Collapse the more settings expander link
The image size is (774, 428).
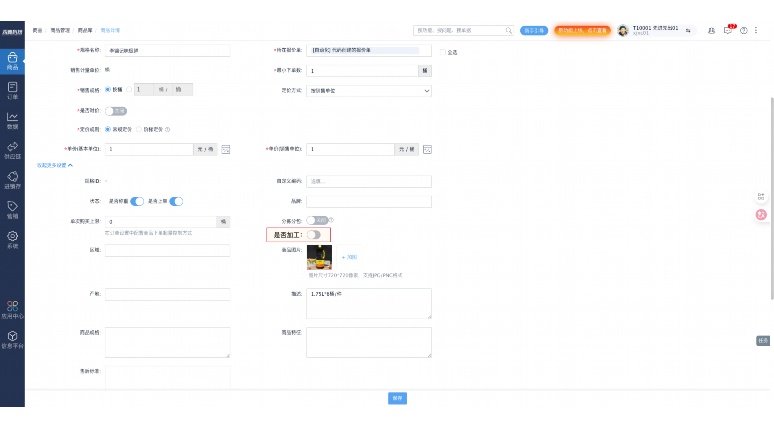click(x=55, y=165)
